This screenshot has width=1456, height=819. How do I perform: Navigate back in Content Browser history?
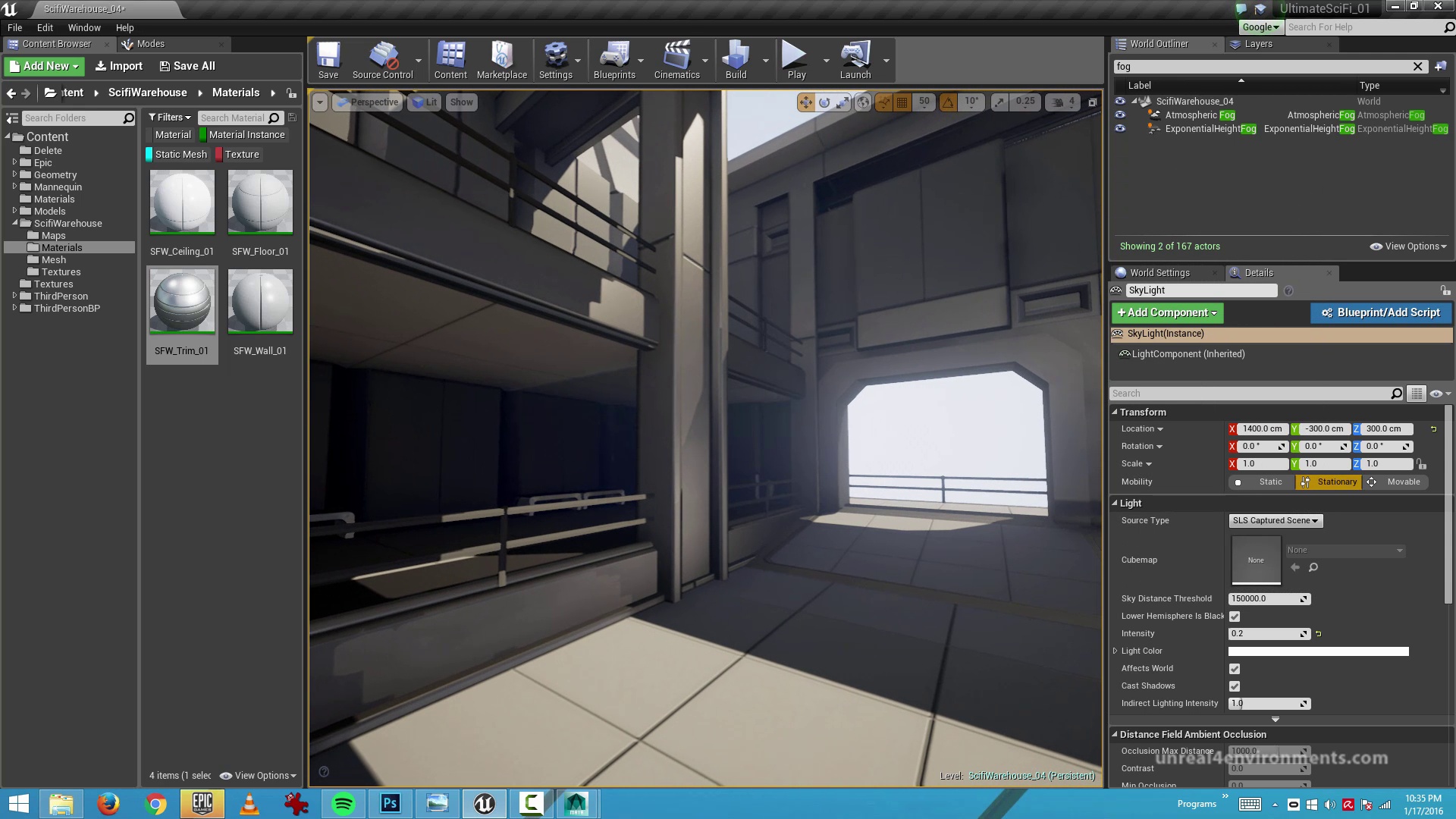[x=11, y=93]
